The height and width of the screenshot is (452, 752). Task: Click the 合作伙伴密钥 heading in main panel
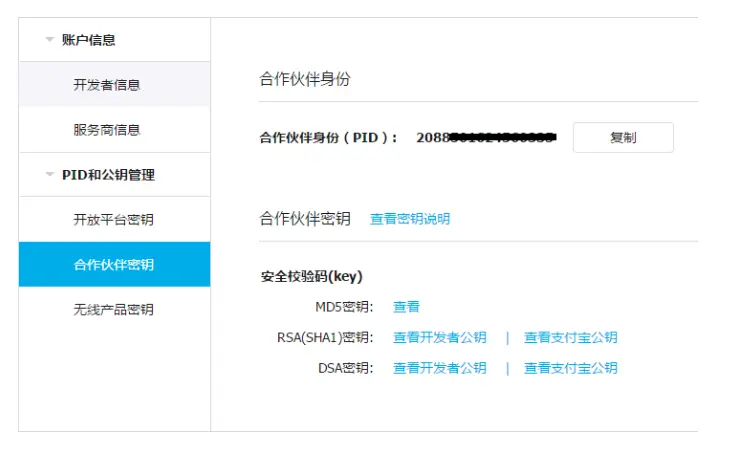[305, 218]
